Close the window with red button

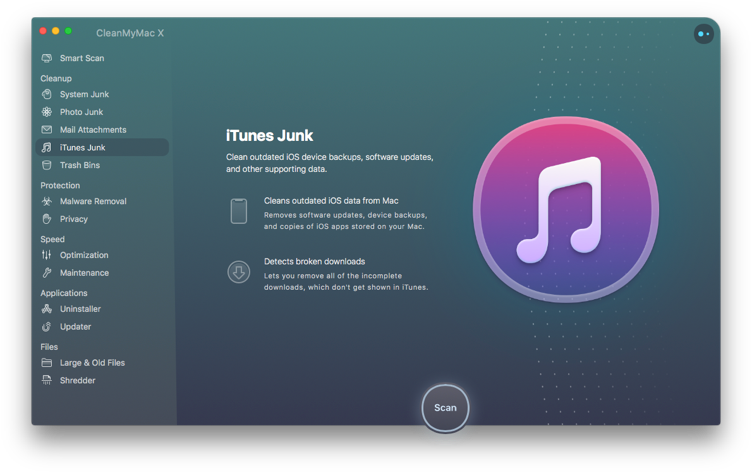tap(43, 31)
